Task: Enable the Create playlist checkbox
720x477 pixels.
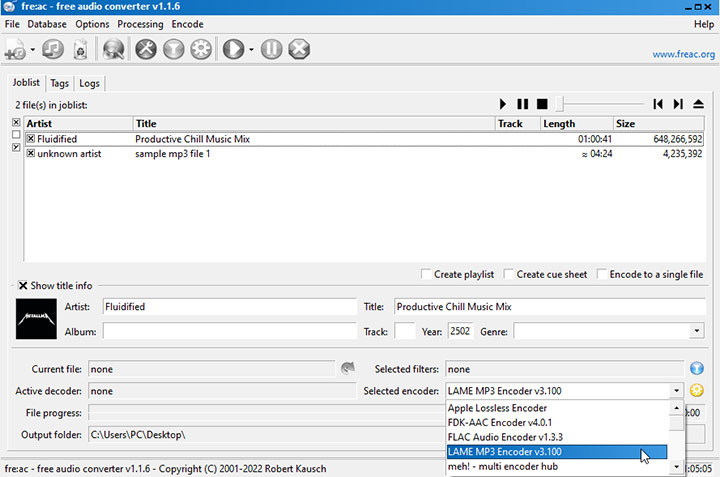Action: (426, 274)
